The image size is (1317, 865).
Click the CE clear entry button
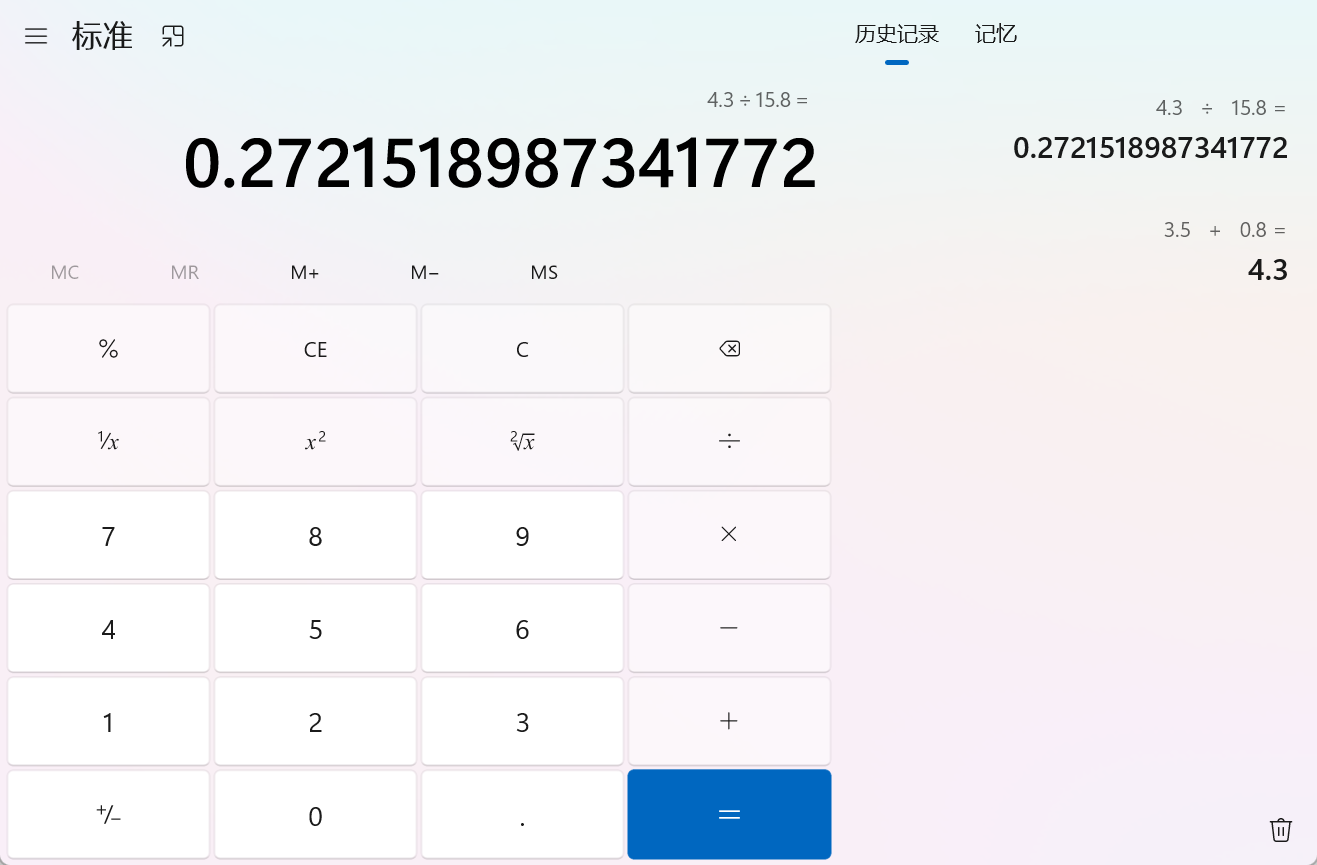tap(315, 349)
